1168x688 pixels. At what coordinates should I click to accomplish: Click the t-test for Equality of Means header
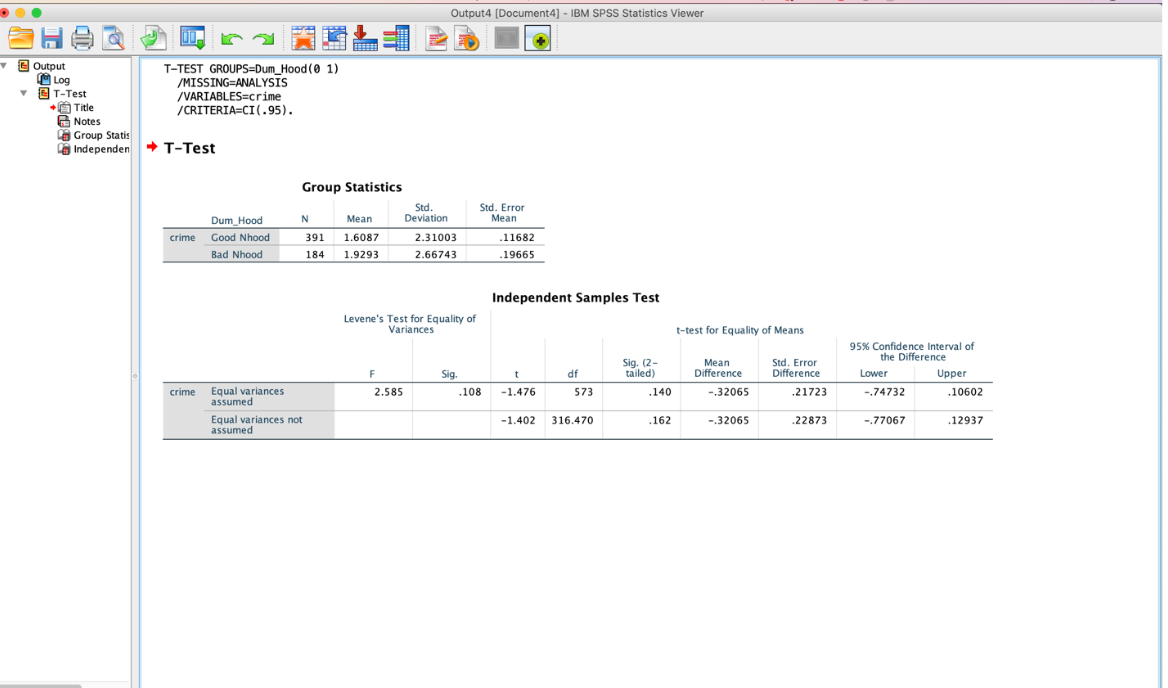click(x=740, y=330)
